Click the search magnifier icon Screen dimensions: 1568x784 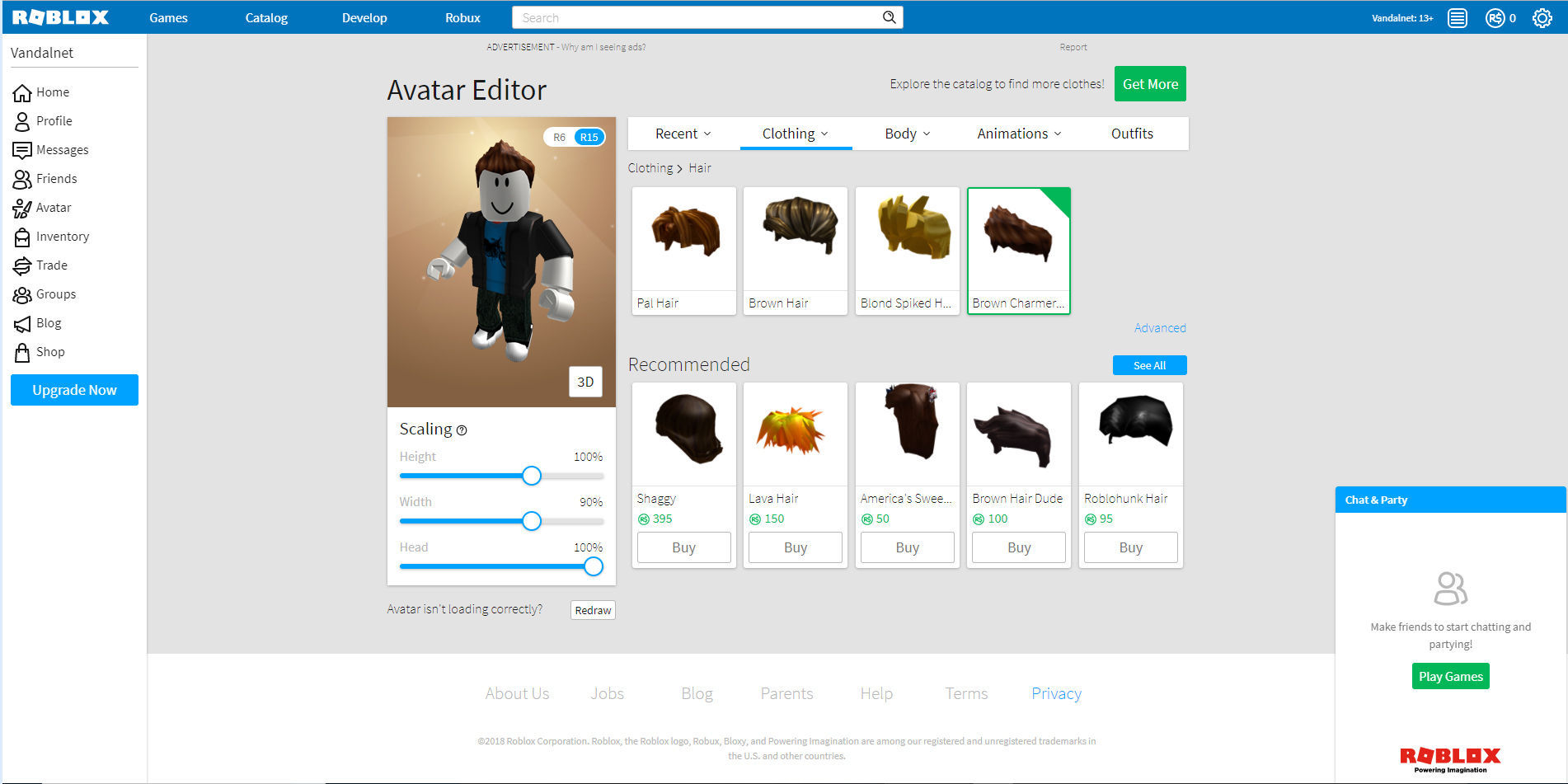tap(889, 17)
